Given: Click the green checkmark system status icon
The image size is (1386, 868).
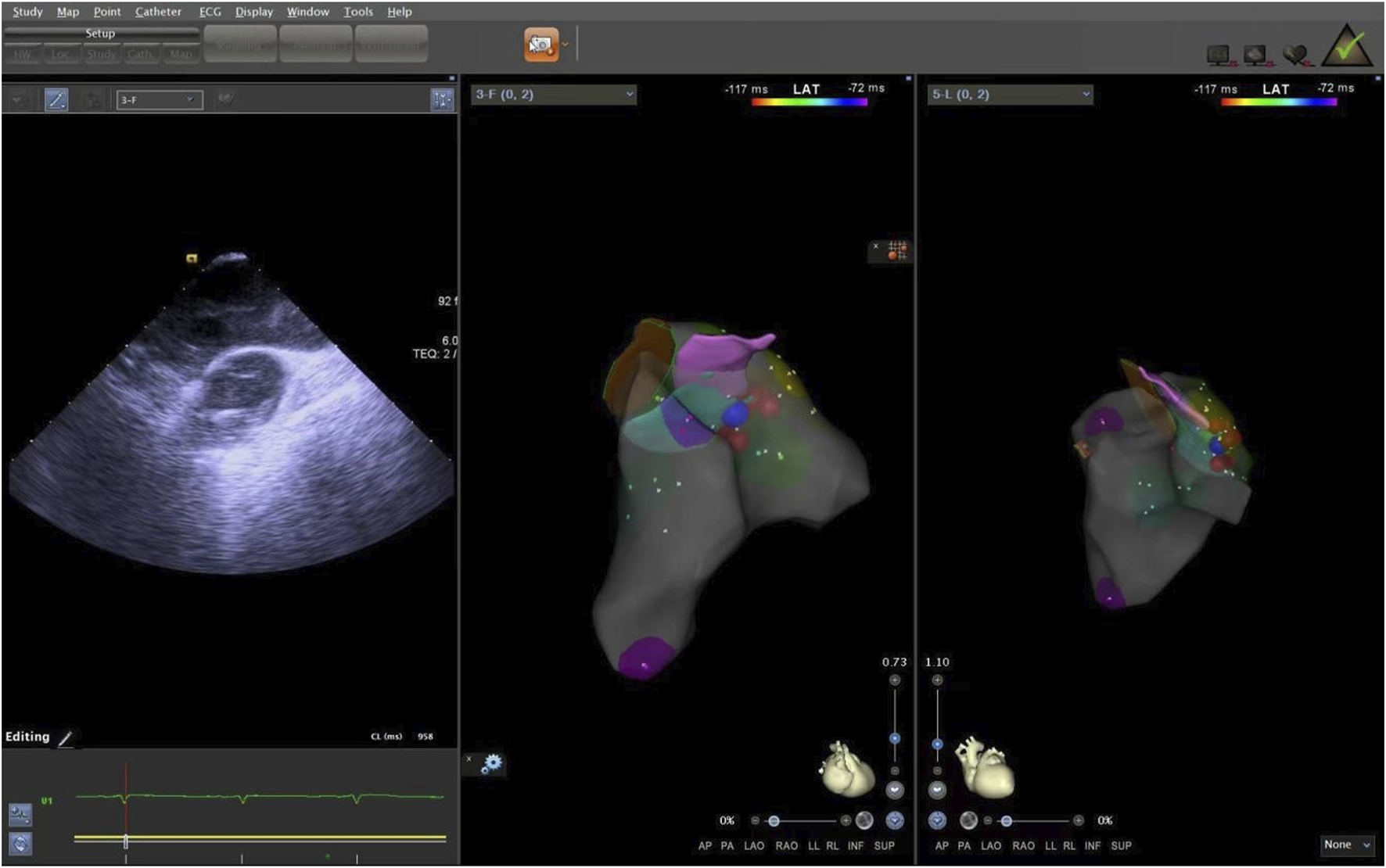Looking at the screenshot, I should pyautogui.click(x=1347, y=47).
